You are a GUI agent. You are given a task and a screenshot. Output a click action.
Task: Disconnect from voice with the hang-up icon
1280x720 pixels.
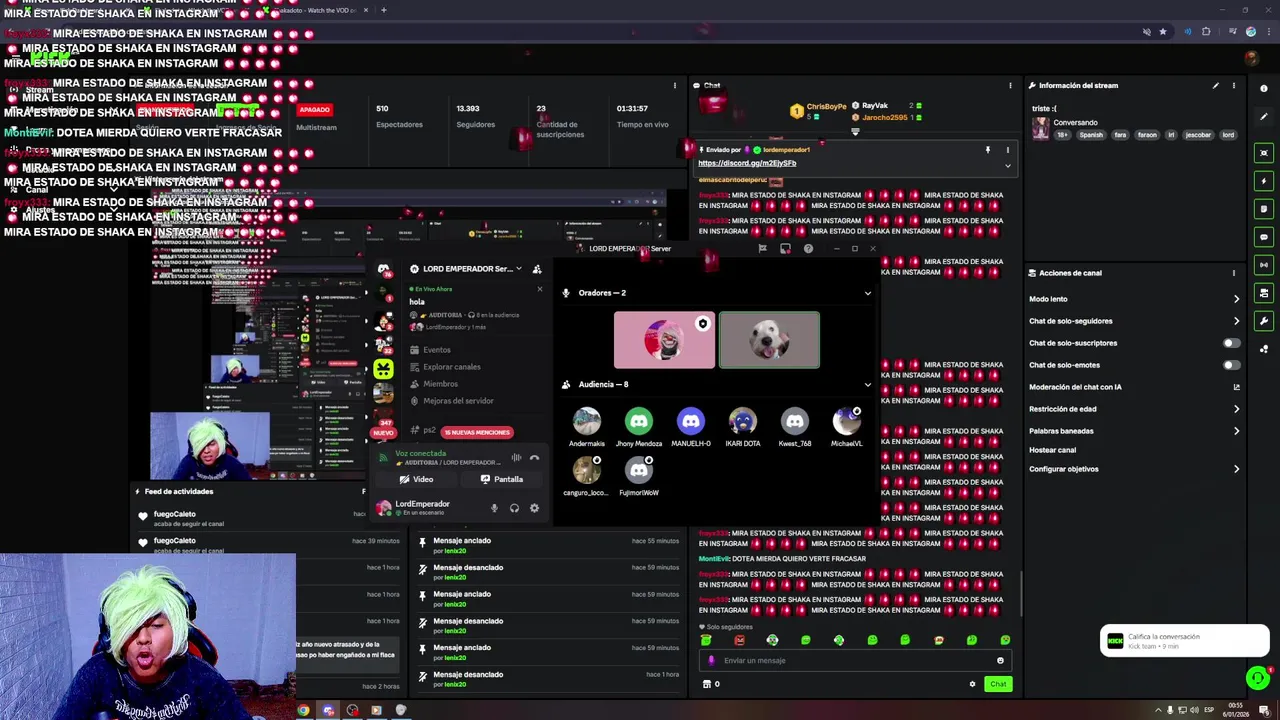tap(534, 458)
